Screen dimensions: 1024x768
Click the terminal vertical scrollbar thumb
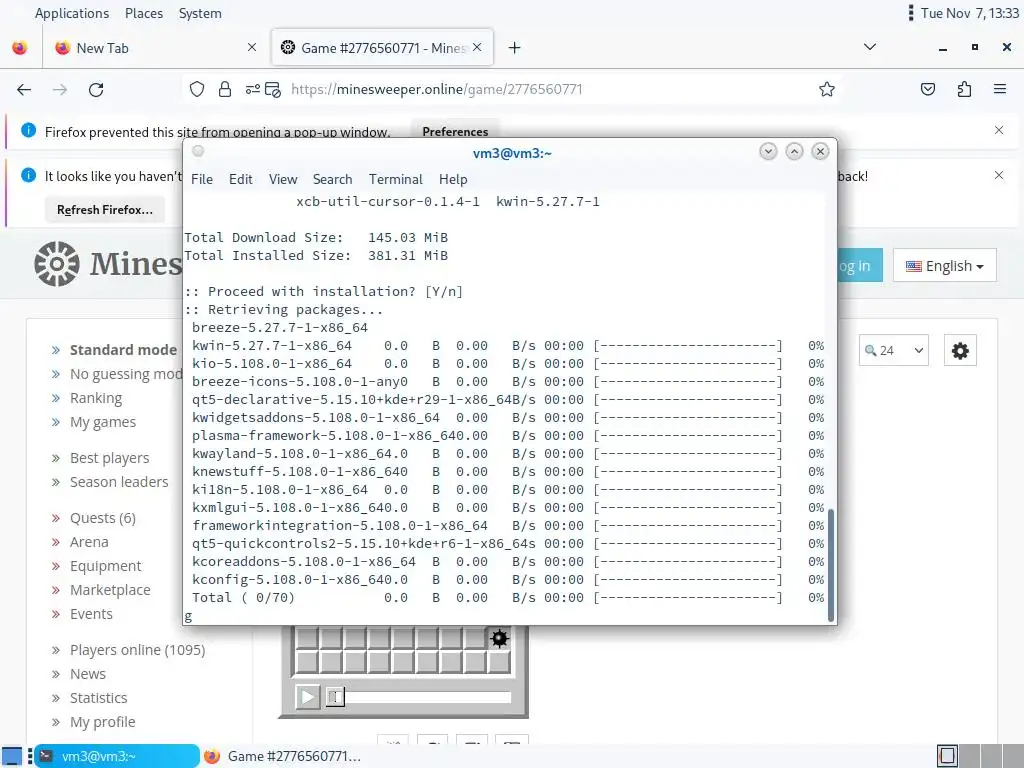click(x=831, y=565)
